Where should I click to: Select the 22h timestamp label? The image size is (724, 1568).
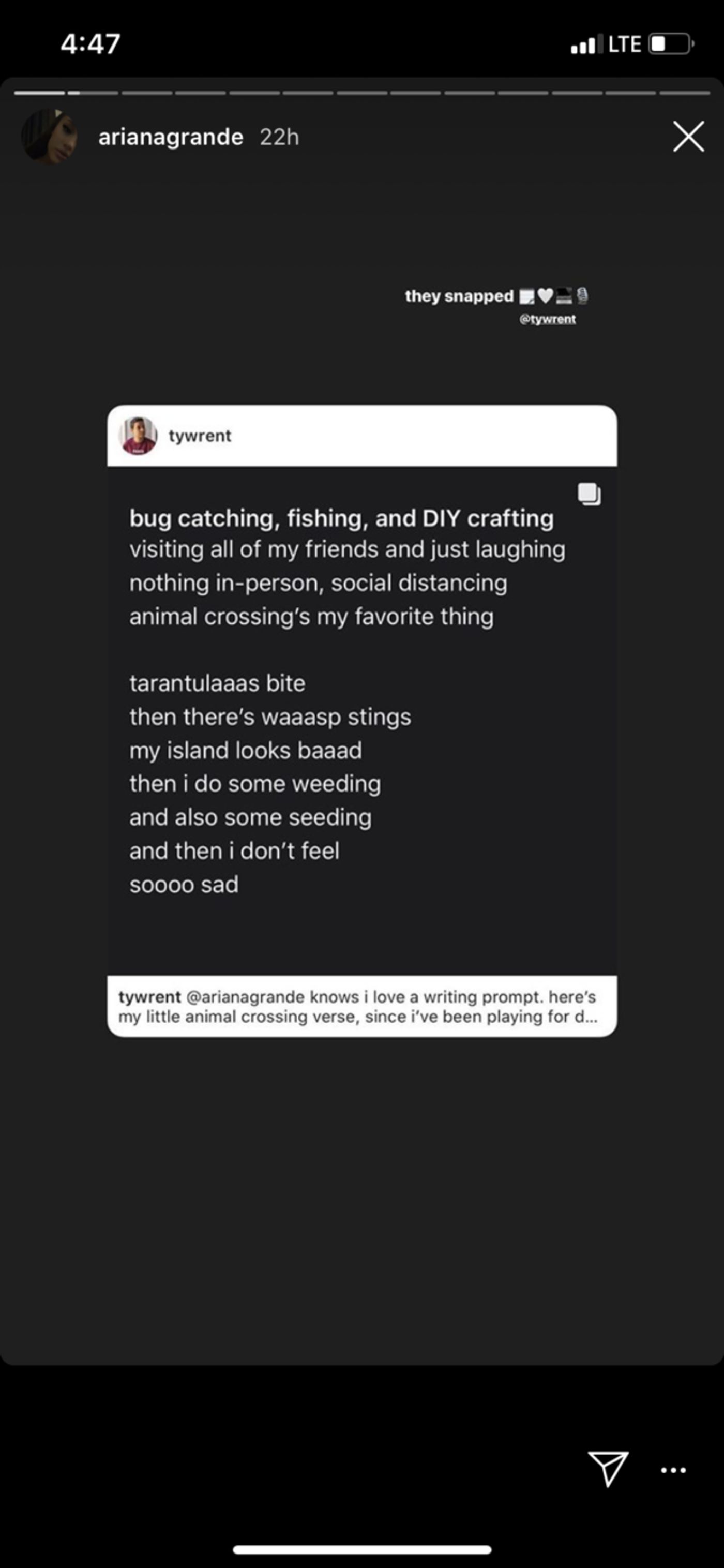coord(279,137)
